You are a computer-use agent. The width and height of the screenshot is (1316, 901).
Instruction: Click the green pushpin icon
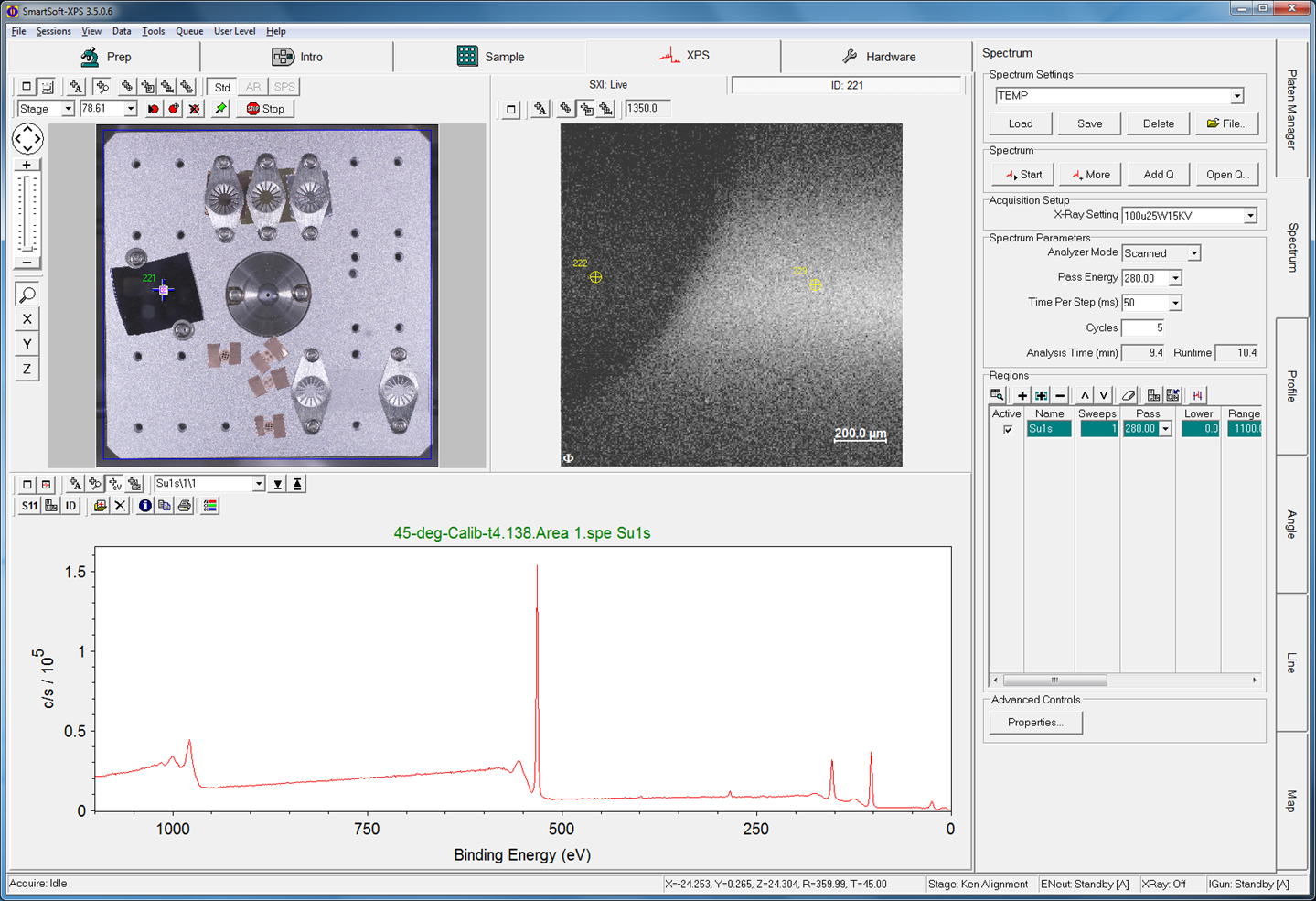(x=220, y=109)
